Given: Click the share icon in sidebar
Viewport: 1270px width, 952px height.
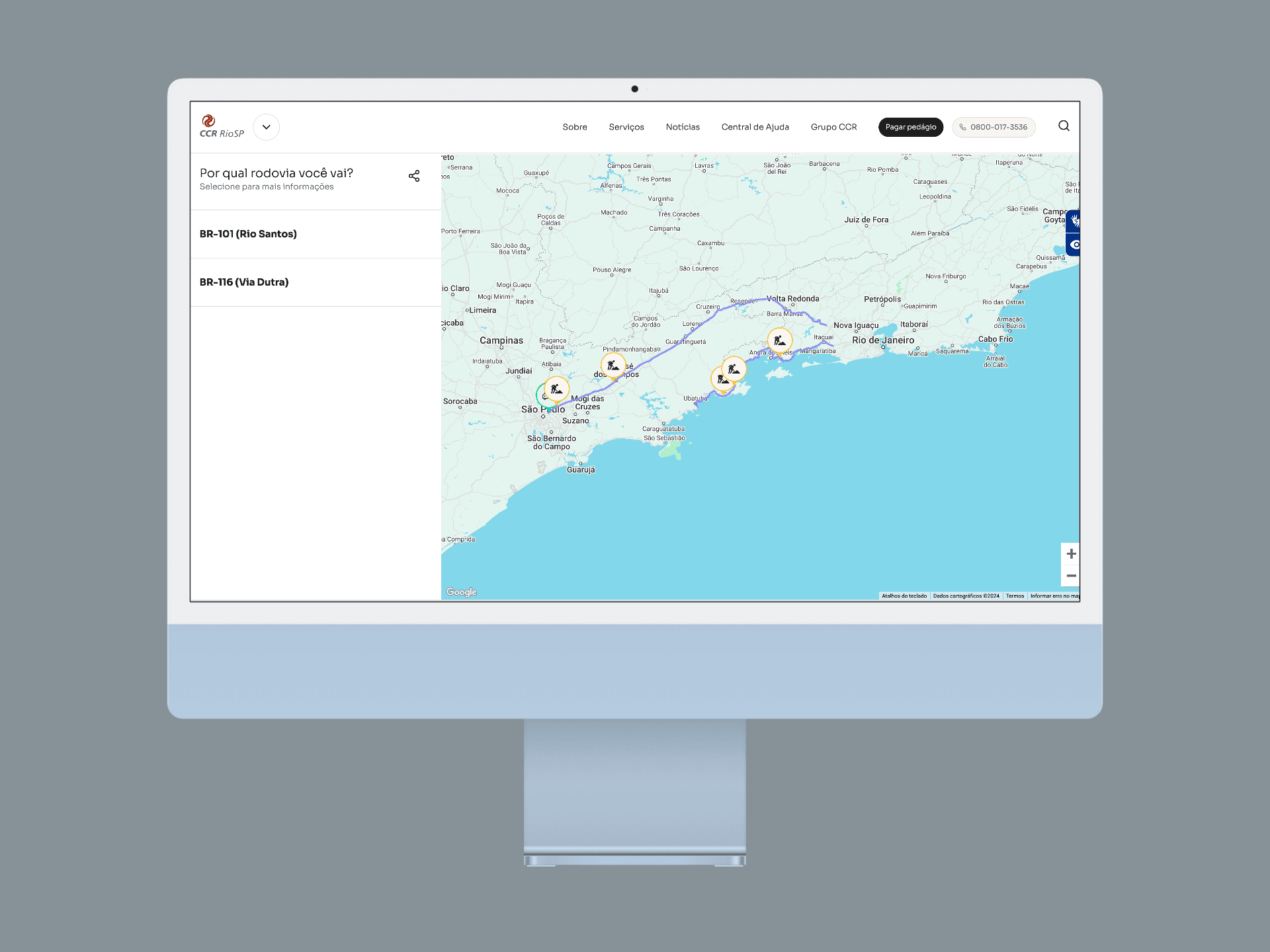Looking at the screenshot, I should click(x=414, y=176).
